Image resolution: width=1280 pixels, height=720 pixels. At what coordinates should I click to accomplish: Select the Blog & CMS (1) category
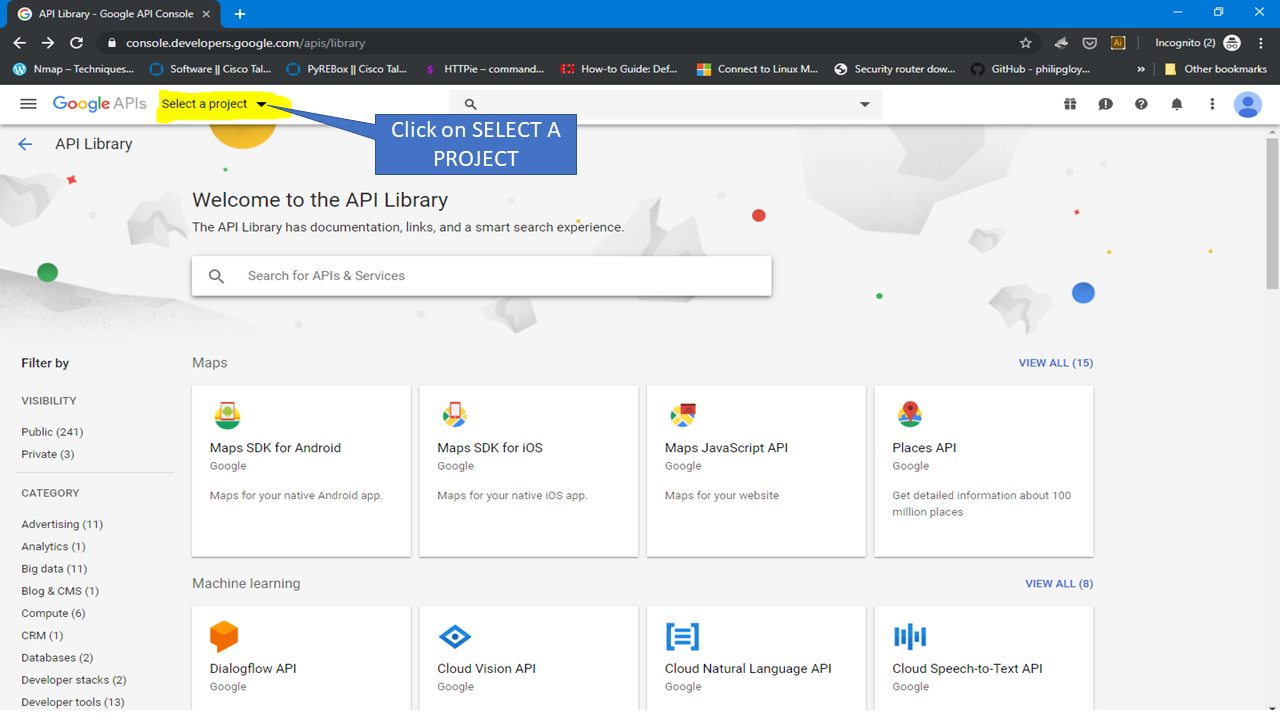[60, 591]
